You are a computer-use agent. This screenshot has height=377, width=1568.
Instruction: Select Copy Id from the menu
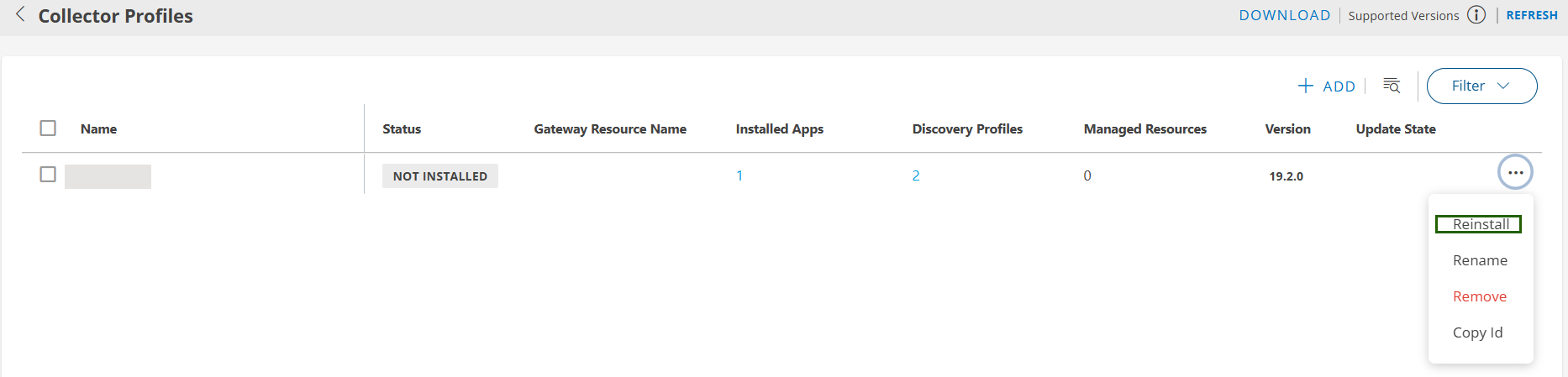[x=1477, y=332]
